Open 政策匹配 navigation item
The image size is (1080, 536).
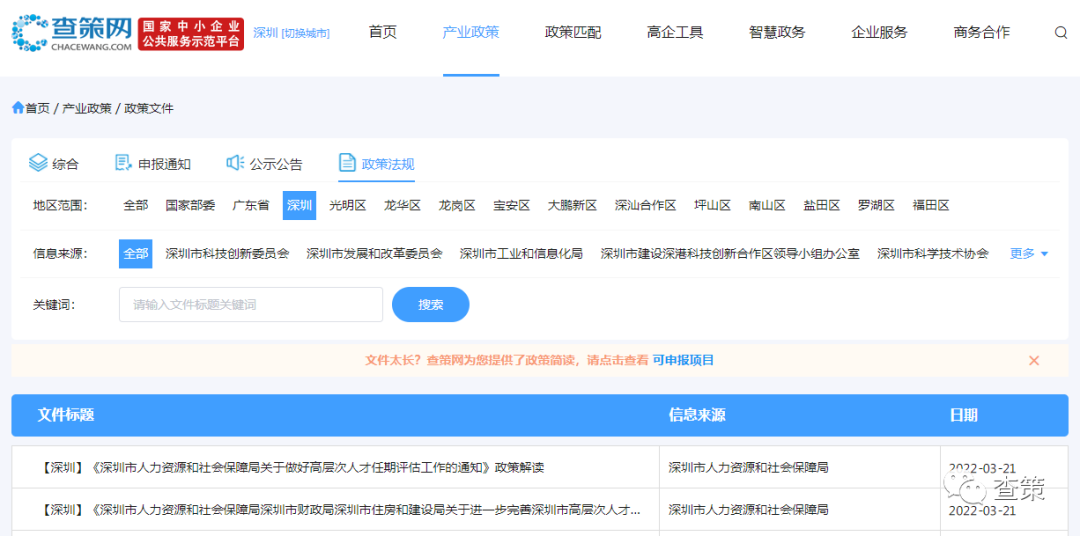pos(573,32)
